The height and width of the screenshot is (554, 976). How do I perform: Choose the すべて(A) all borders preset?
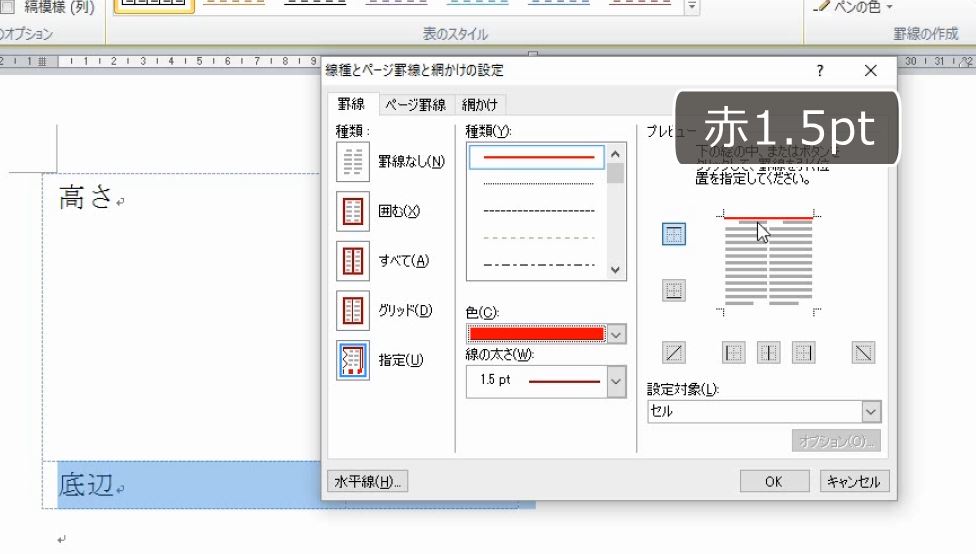click(353, 261)
